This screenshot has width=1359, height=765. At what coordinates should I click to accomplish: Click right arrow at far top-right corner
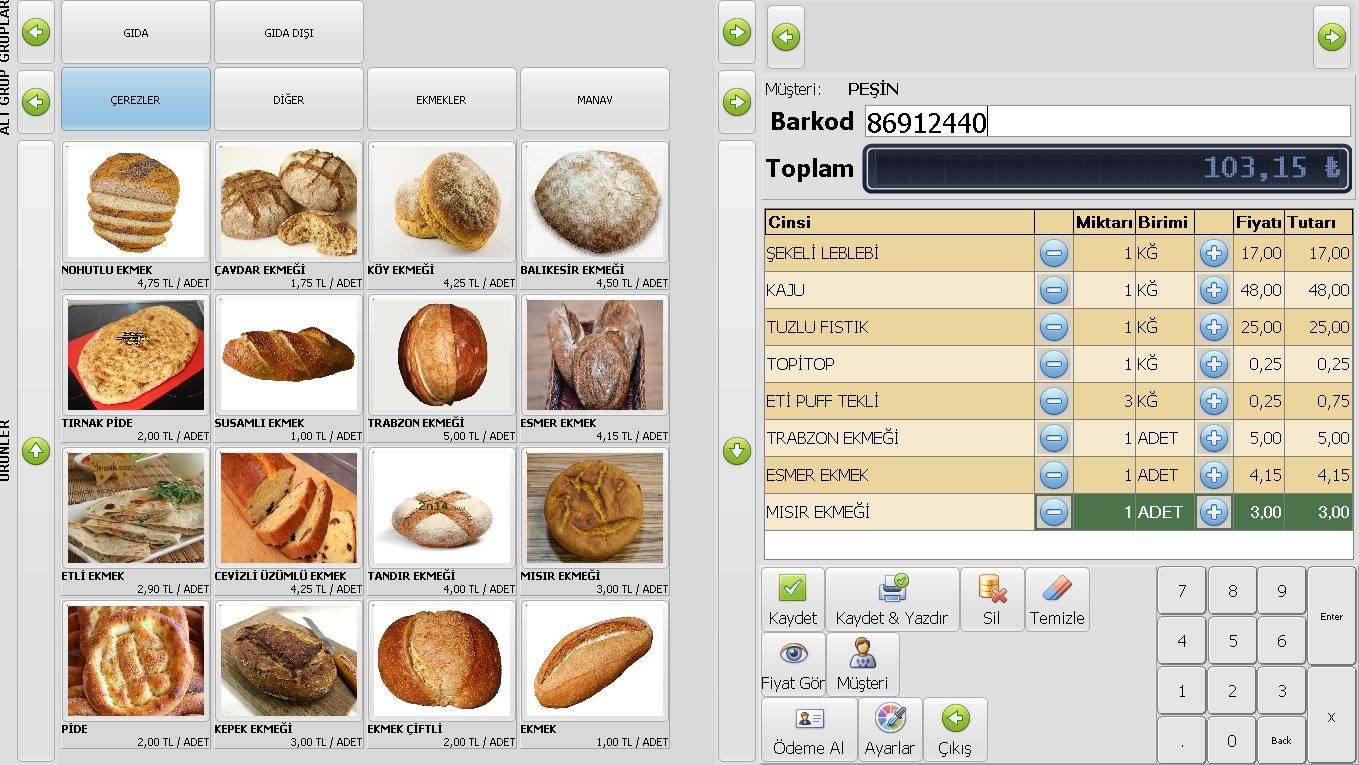(1331, 38)
